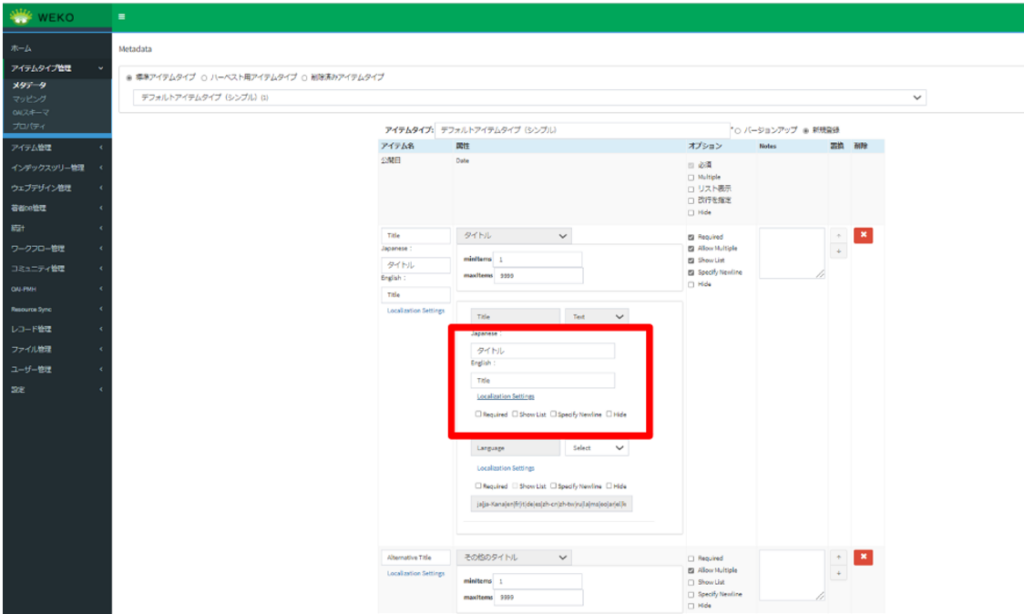Open the Text input type dropdown

pos(596,316)
